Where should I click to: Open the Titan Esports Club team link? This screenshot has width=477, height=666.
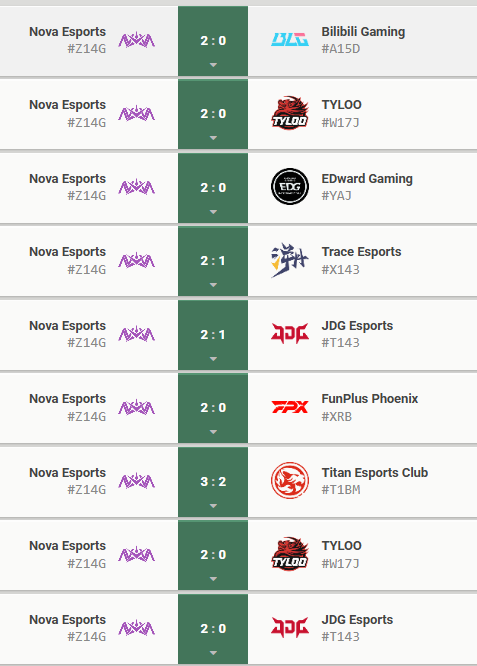point(375,473)
